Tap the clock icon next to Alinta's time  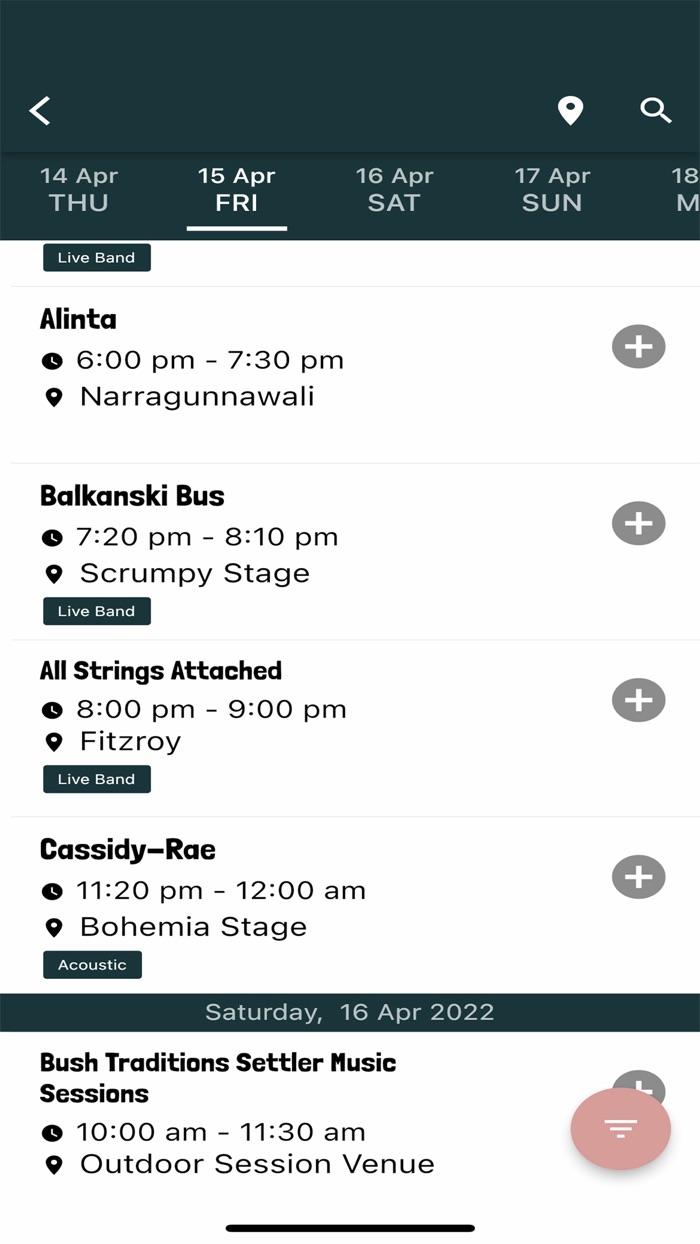click(53, 359)
